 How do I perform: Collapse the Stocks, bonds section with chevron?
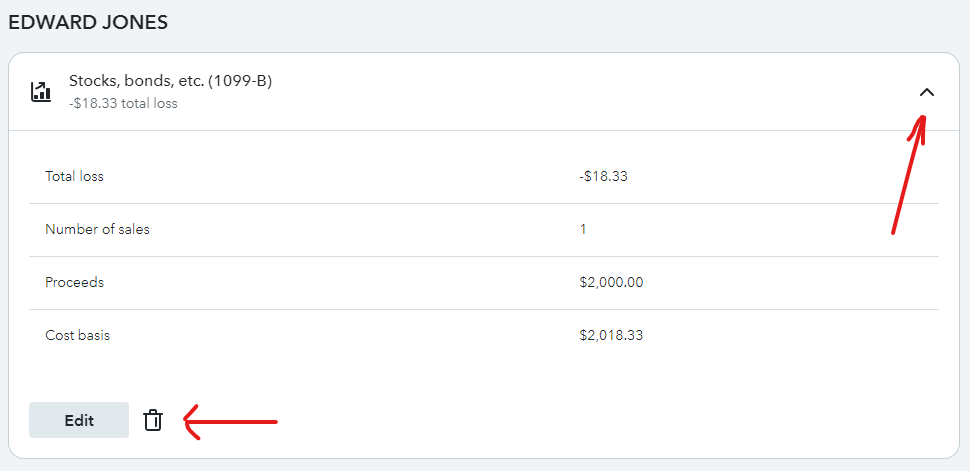[926, 92]
